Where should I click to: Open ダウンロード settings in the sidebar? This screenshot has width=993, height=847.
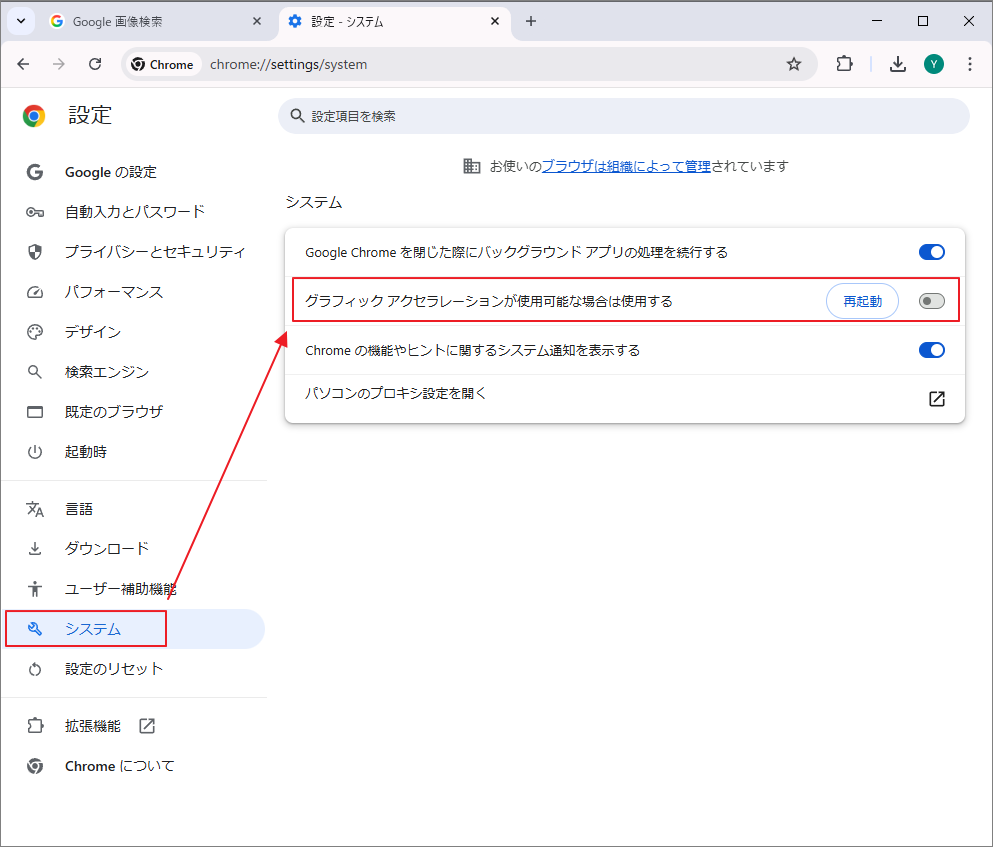tap(133, 549)
